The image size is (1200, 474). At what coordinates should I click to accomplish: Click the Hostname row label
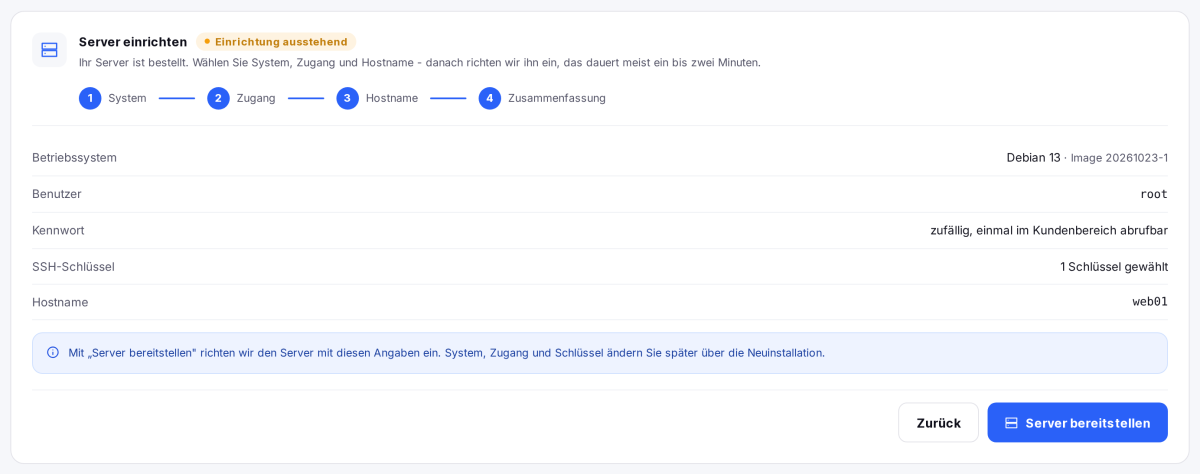[x=60, y=302]
